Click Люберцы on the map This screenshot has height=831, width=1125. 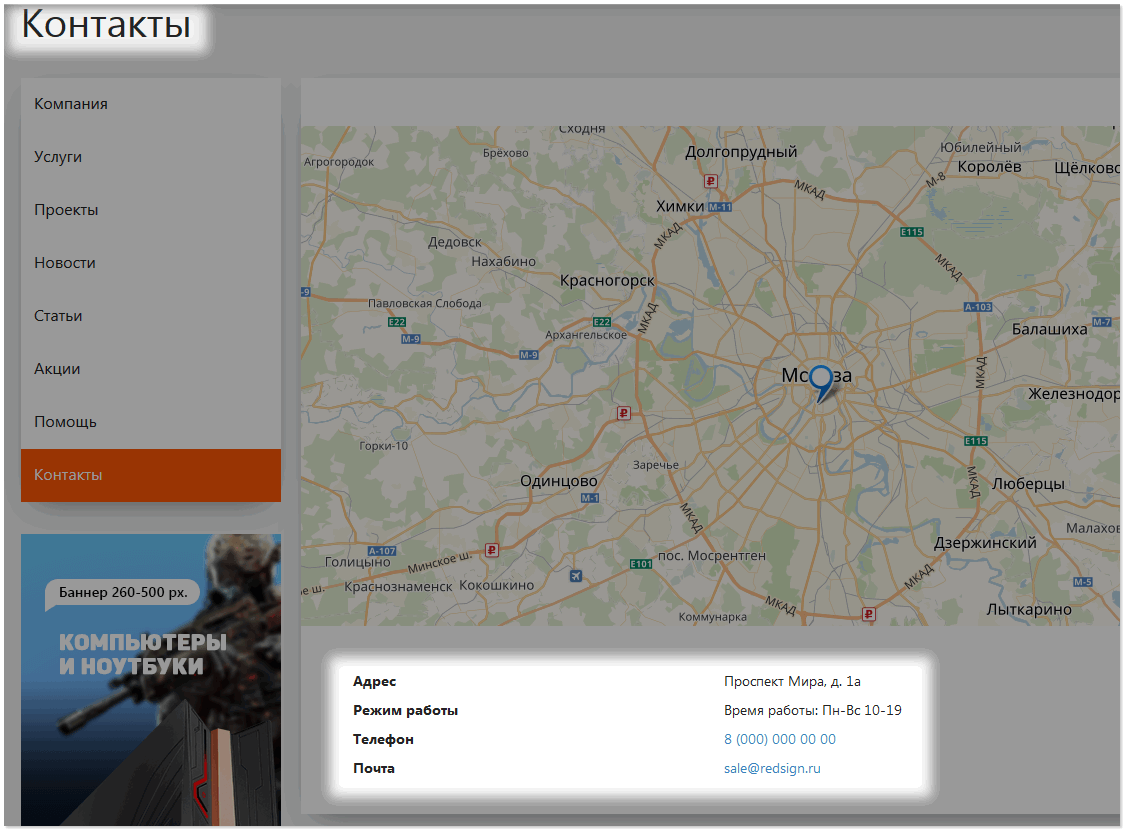click(x=1028, y=484)
